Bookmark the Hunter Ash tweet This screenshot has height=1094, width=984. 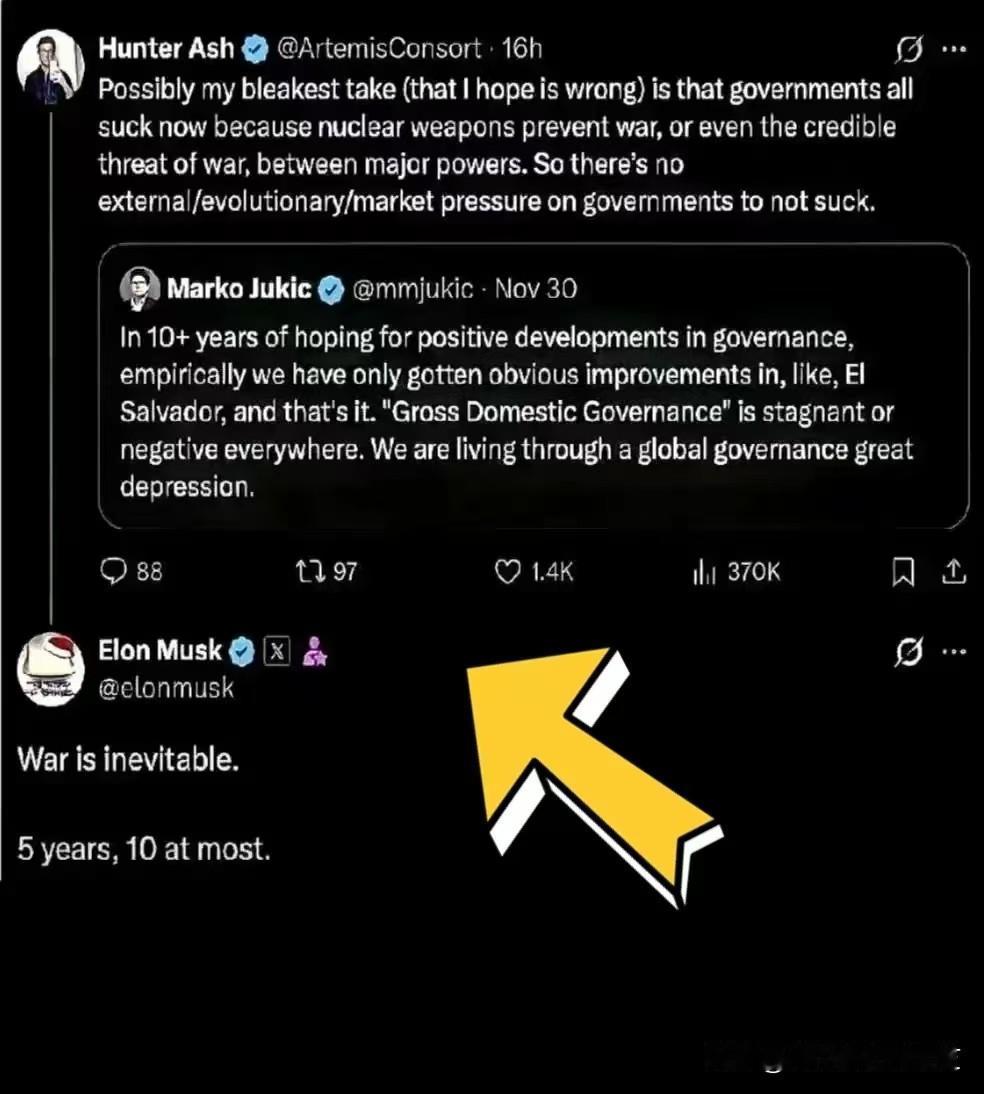point(903,571)
